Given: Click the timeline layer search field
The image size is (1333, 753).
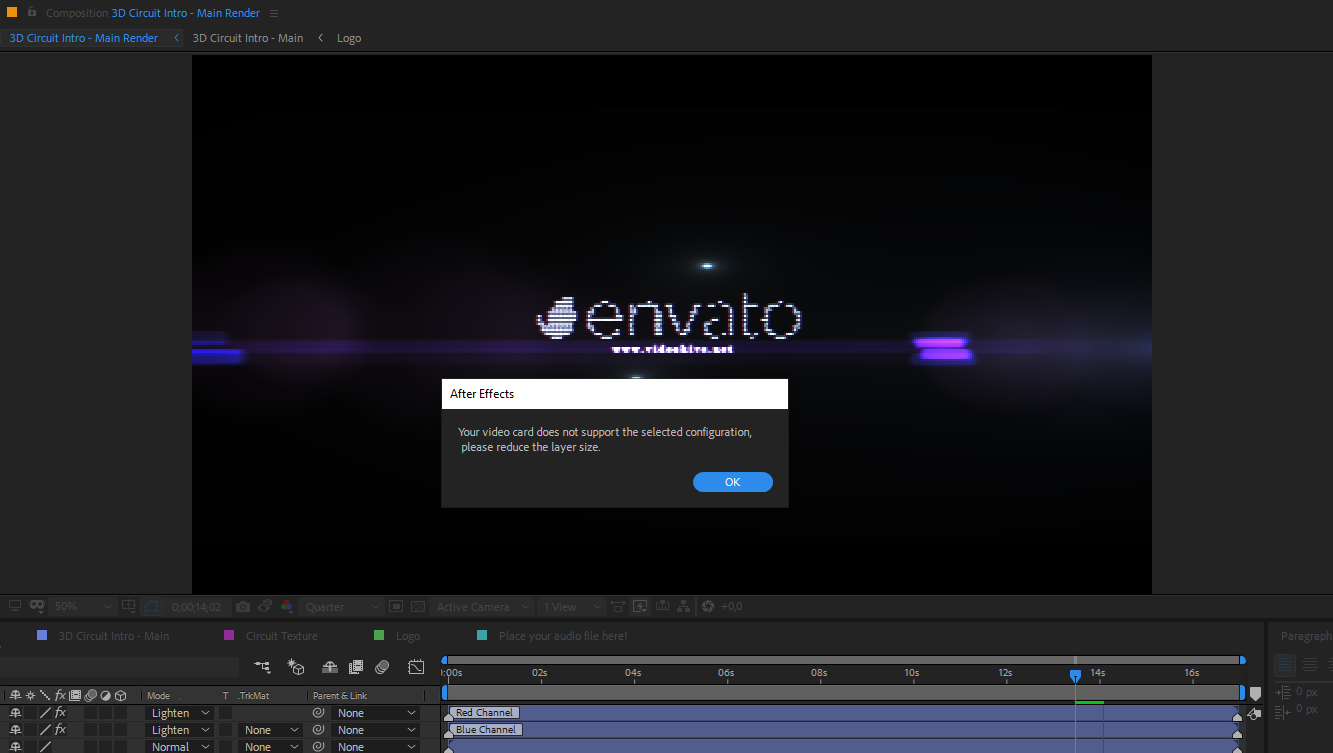Looking at the screenshot, I should 120,667.
